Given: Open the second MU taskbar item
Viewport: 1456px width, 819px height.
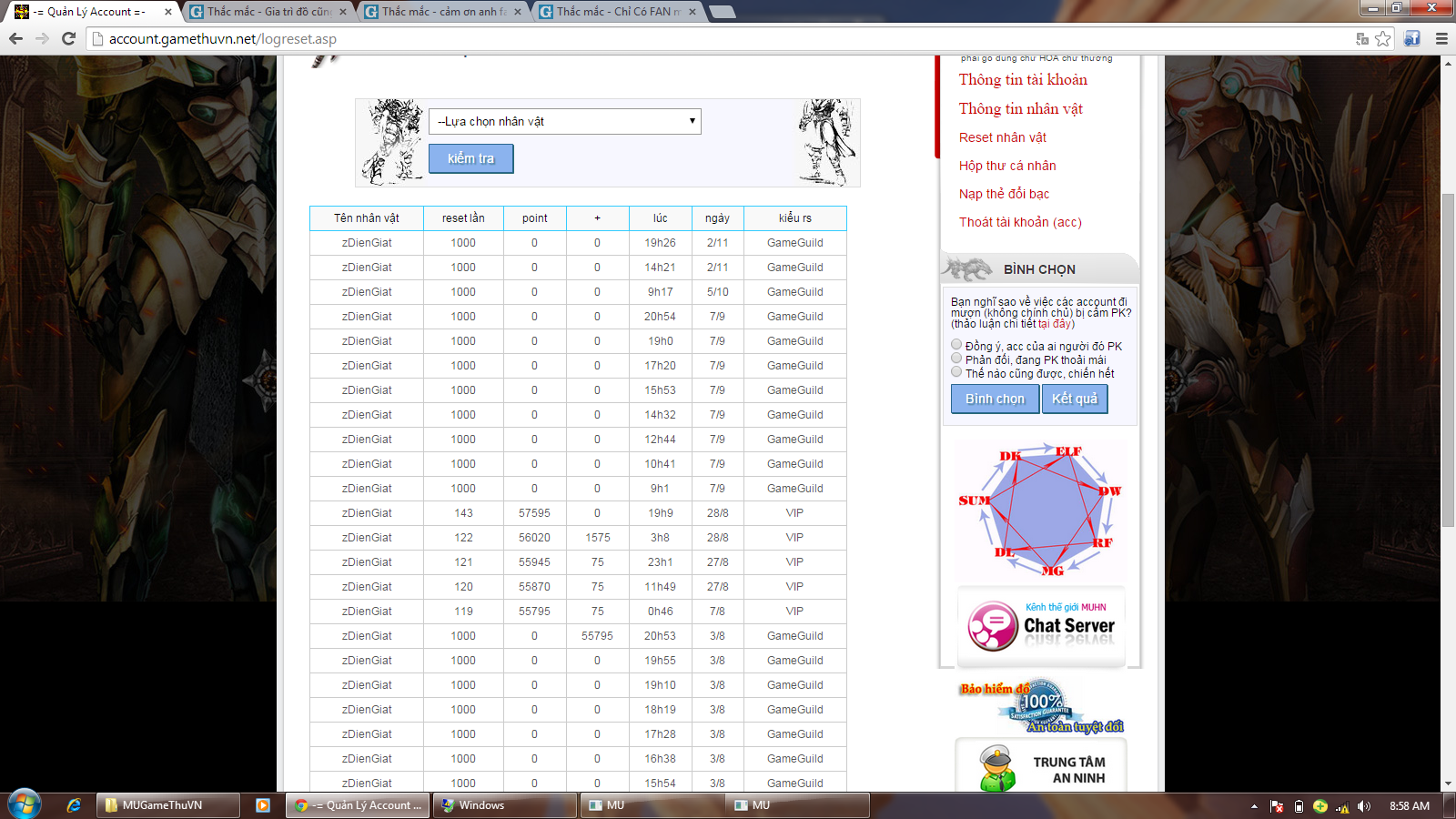Looking at the screenshot, I should click(798, 805).
